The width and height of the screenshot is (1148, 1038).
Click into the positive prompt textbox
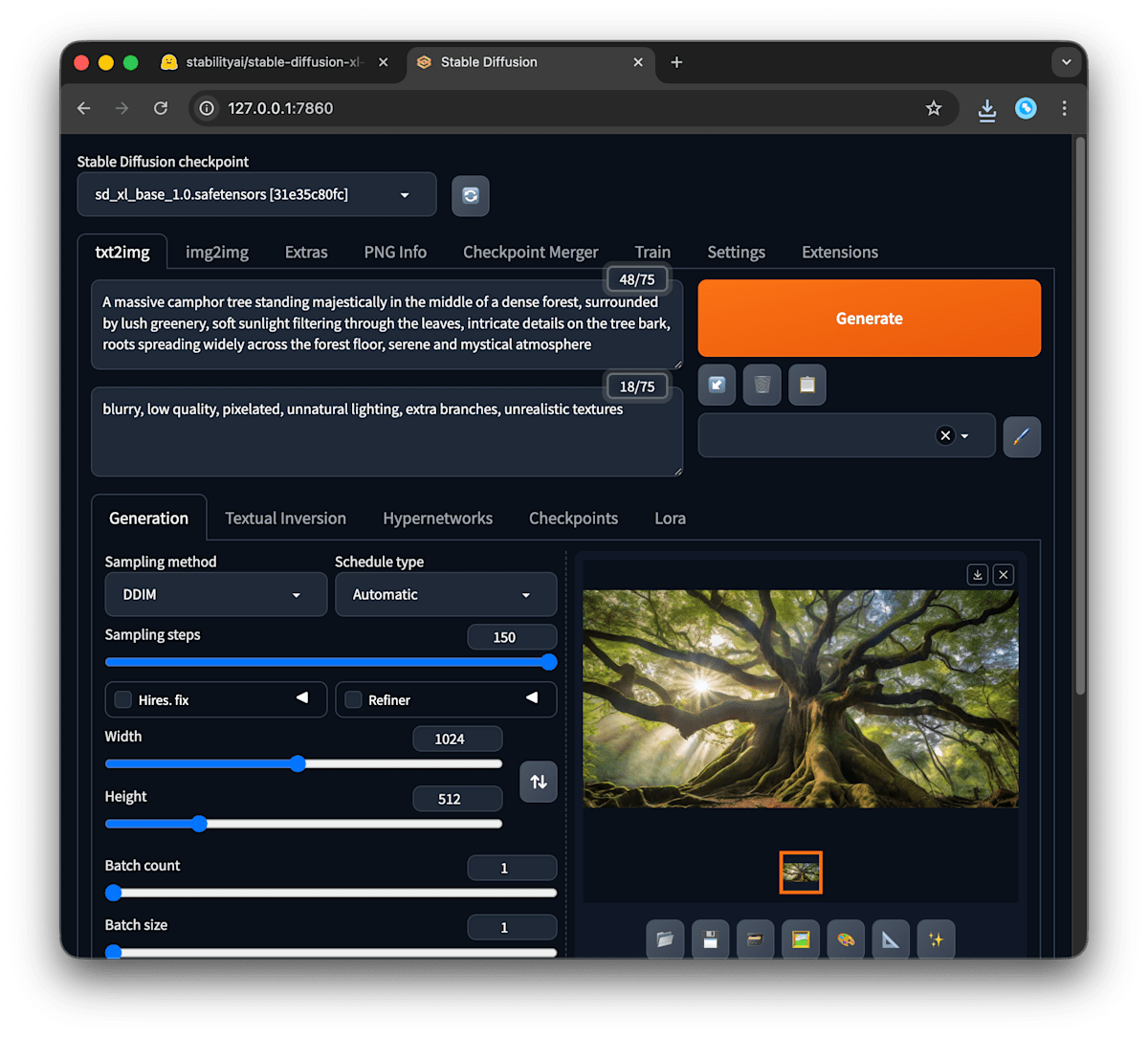(x=386, y=324)
